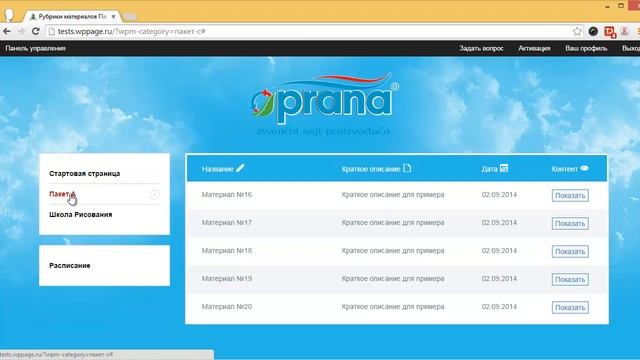The height and width of the screenshot is (360, 640).
Task: Close the Рубрики материалов browser tab
Action: 113,16
